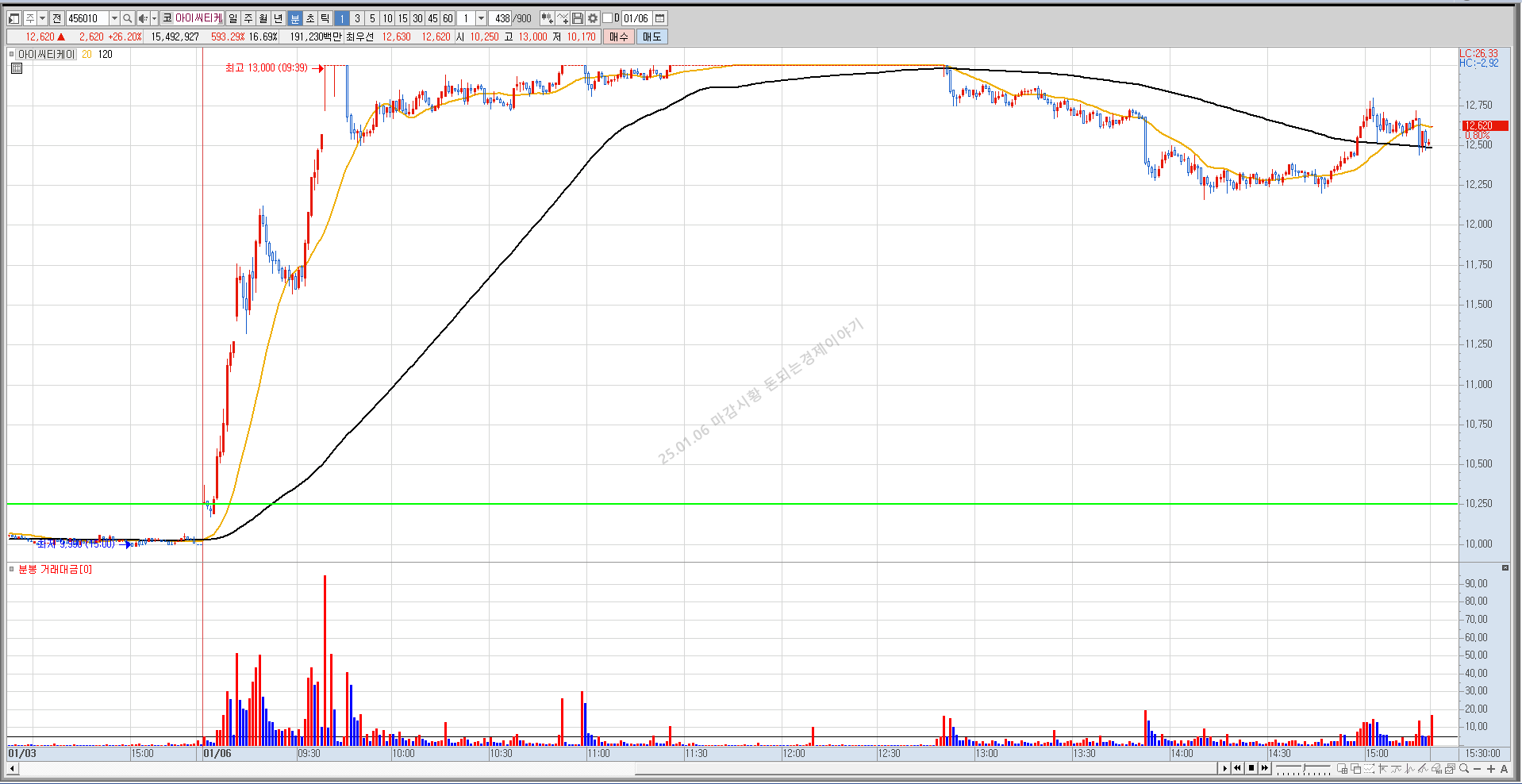Viewport: 1522px width, 784px height.
Task: Click the overlapping windows icon in bottom toolbar
Action: pyautogui.click(x=1356, y=768)
